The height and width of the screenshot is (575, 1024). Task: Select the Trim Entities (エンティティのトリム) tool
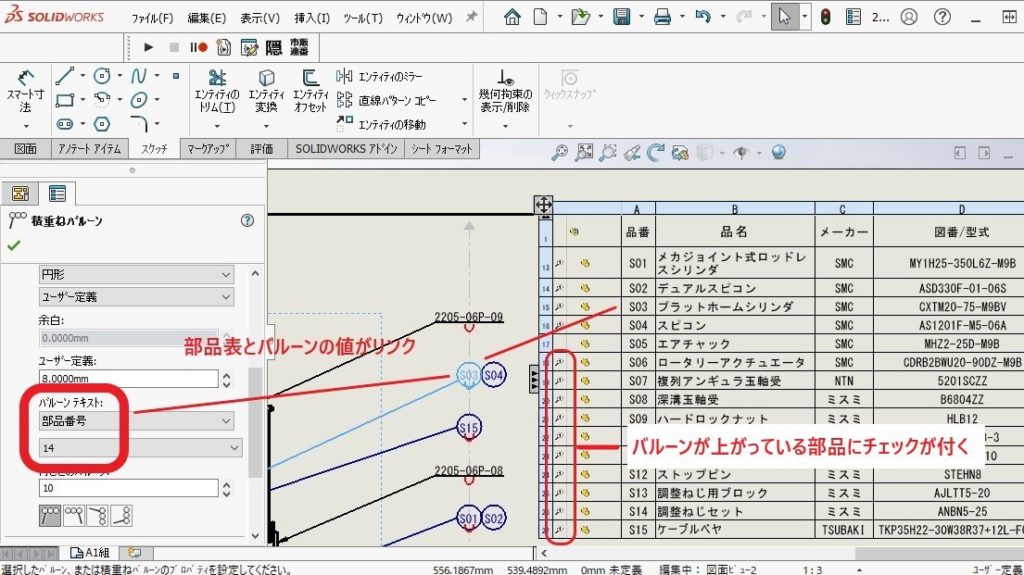(215, 92)
